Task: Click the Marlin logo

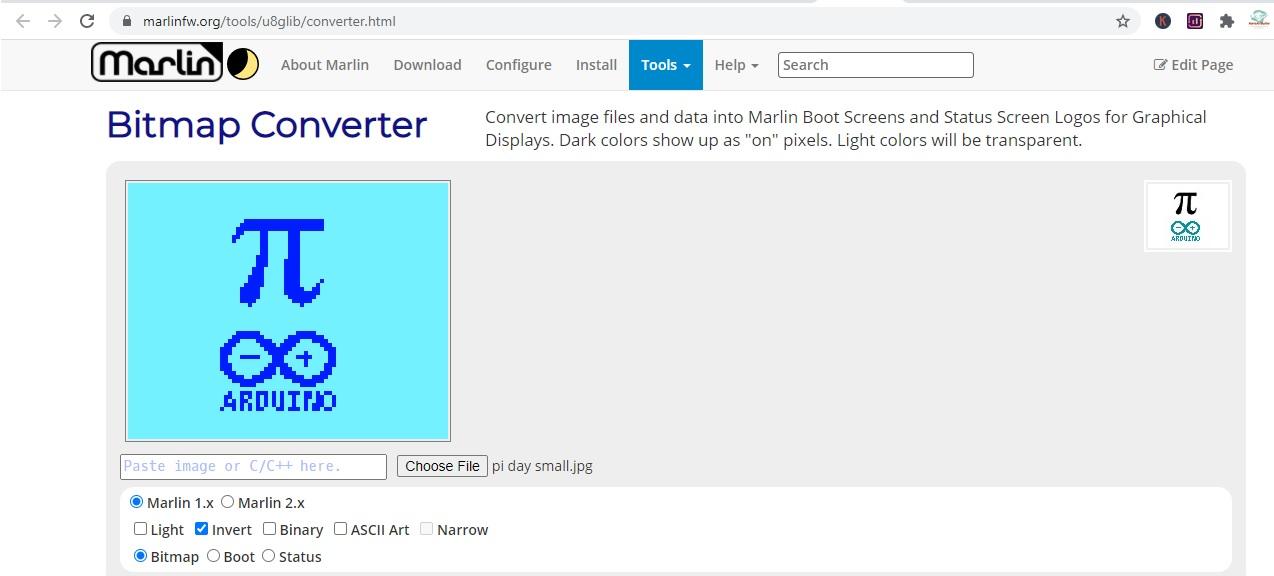Action: click(x=157, y=64)
